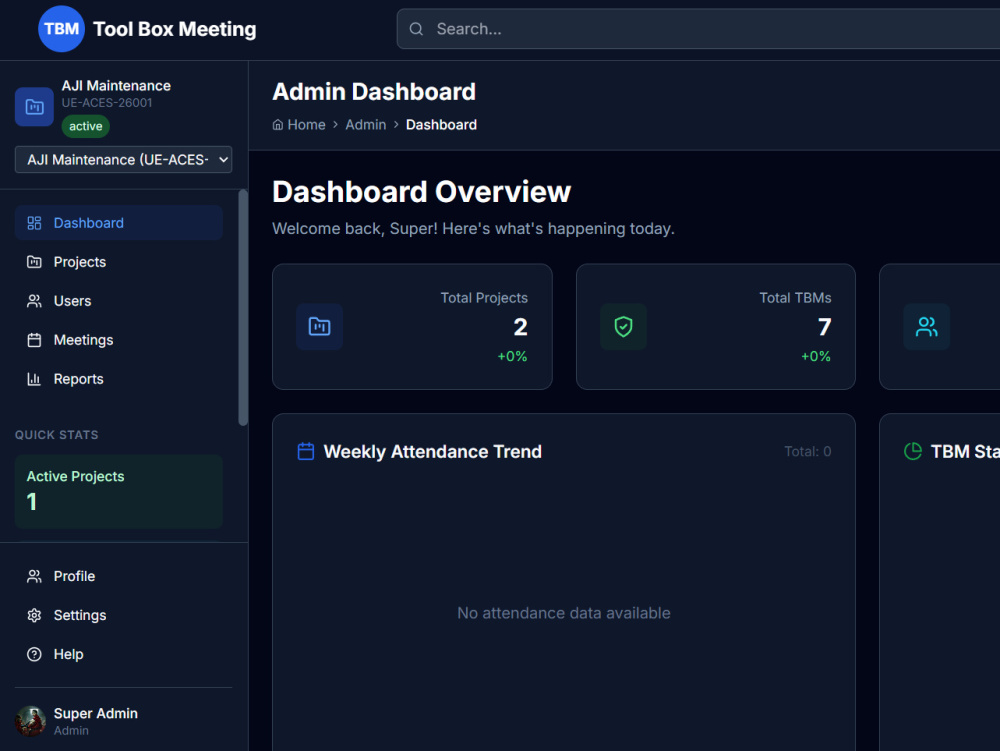Image resolution: width=1000 pixels, height=751 pixels.
Task: Go to Projects in the sidebar
Action: click(x=119, y=262)
